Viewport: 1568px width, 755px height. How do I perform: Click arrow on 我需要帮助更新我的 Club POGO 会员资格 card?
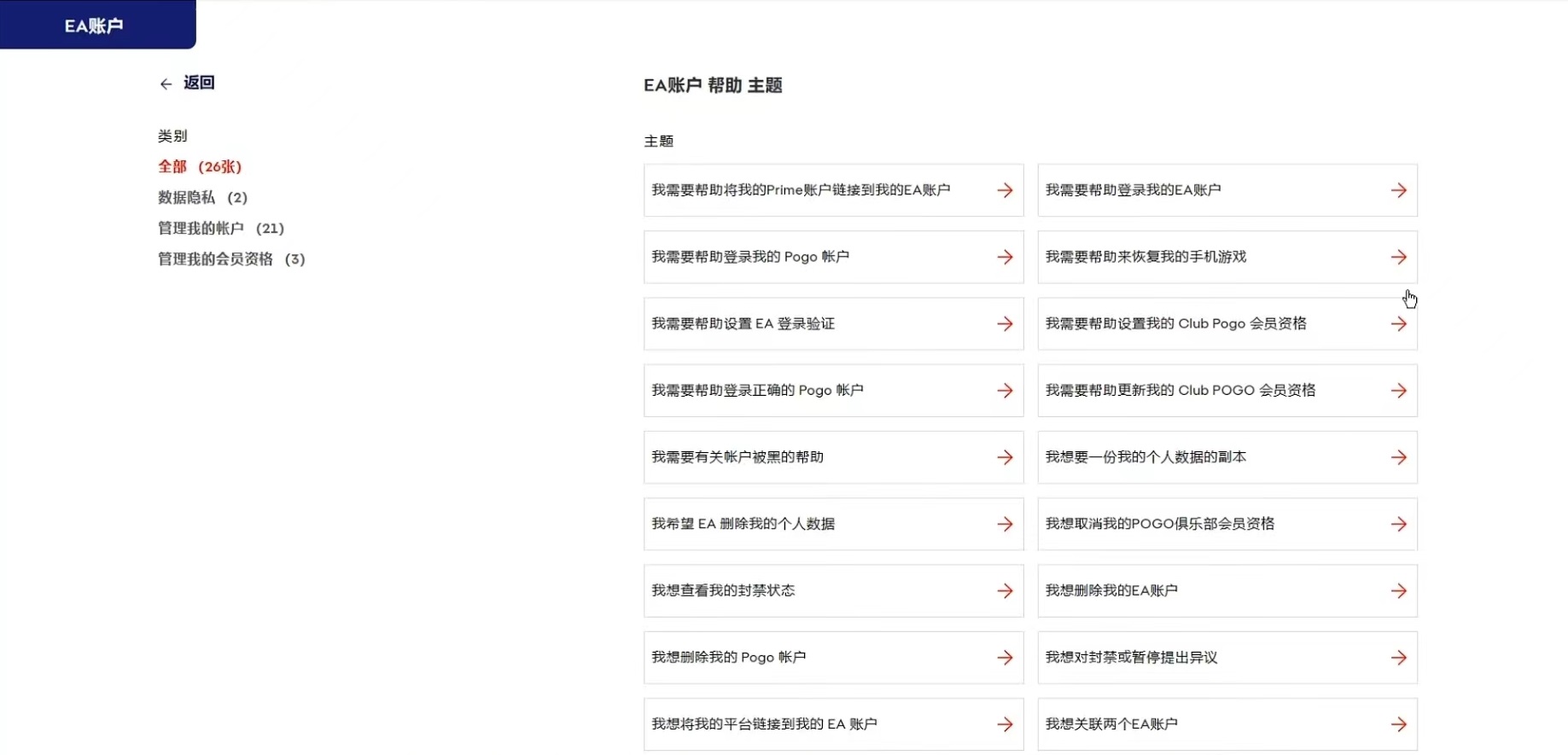[x=1398, y=391]
